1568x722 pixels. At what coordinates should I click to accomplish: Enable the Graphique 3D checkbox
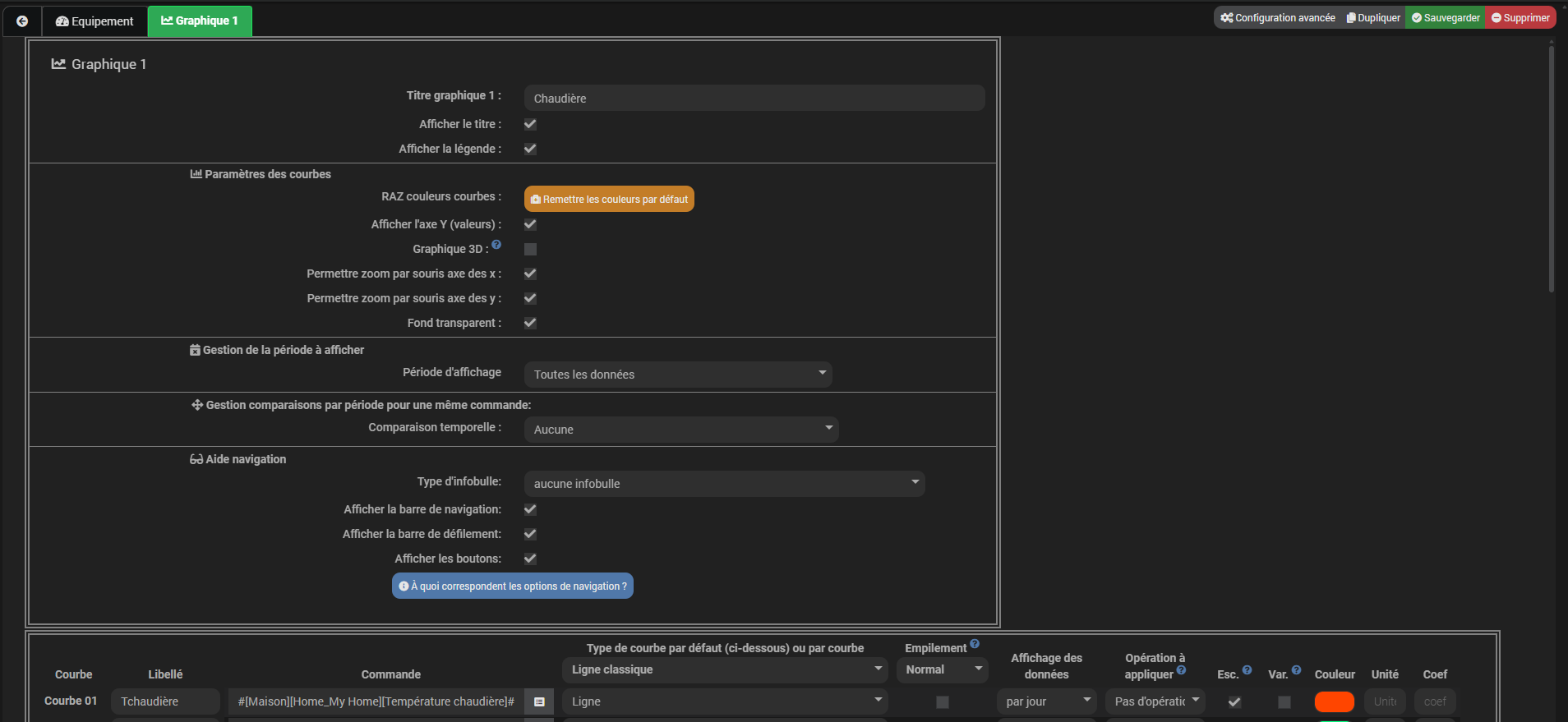pos(530,249)
